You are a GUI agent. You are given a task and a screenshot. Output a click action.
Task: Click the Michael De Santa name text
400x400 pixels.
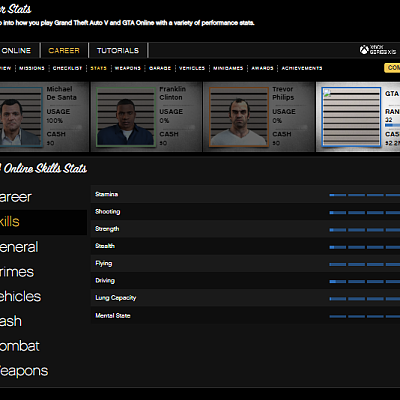pyautogui.click(x=61, y=93)
